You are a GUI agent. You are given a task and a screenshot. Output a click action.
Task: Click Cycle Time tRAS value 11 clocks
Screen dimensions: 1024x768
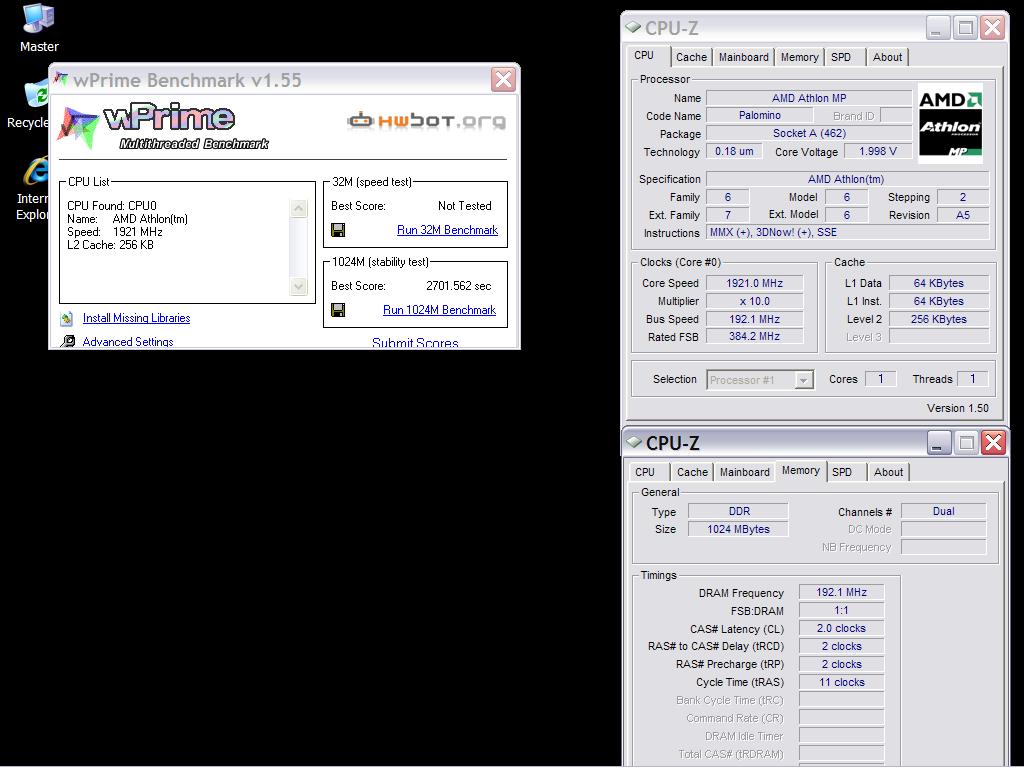pos(841,682)
